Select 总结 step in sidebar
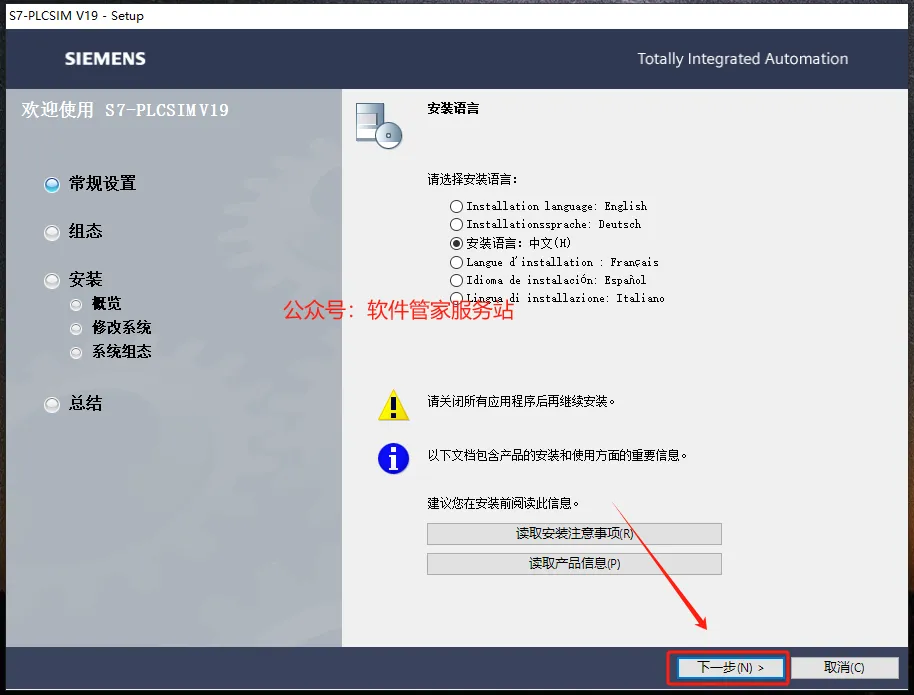The width and height of the screenshot is (914, 695). pos(73,403)
